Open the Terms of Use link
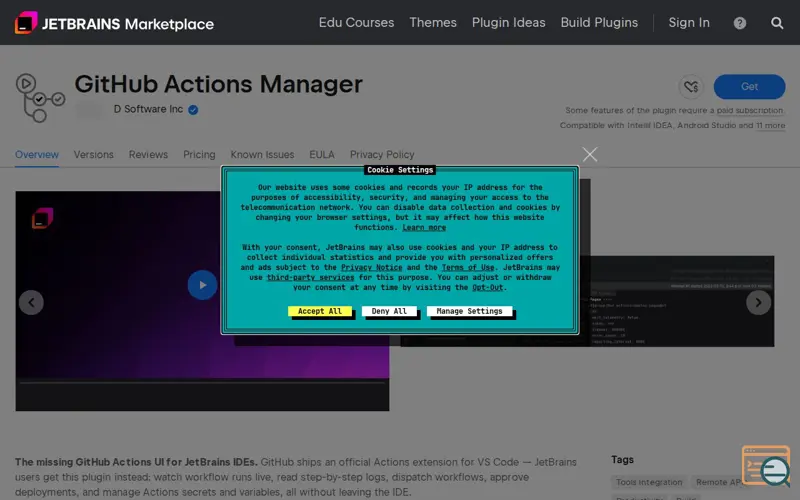Screen dimensions: 800x500 pyautogui.click(x=468, y=267)
